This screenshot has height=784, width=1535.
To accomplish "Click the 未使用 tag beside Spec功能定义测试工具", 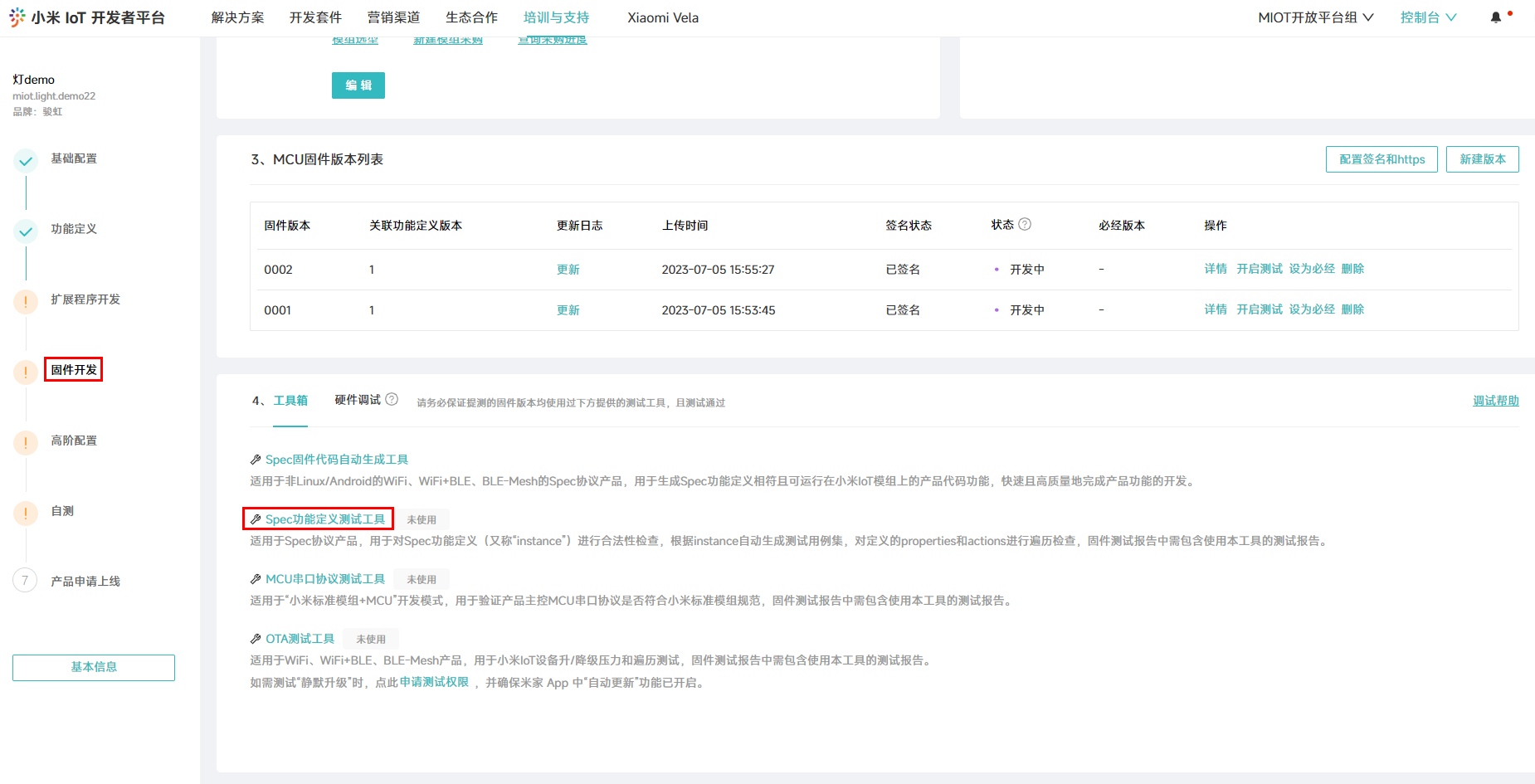I will click(422, 519).
